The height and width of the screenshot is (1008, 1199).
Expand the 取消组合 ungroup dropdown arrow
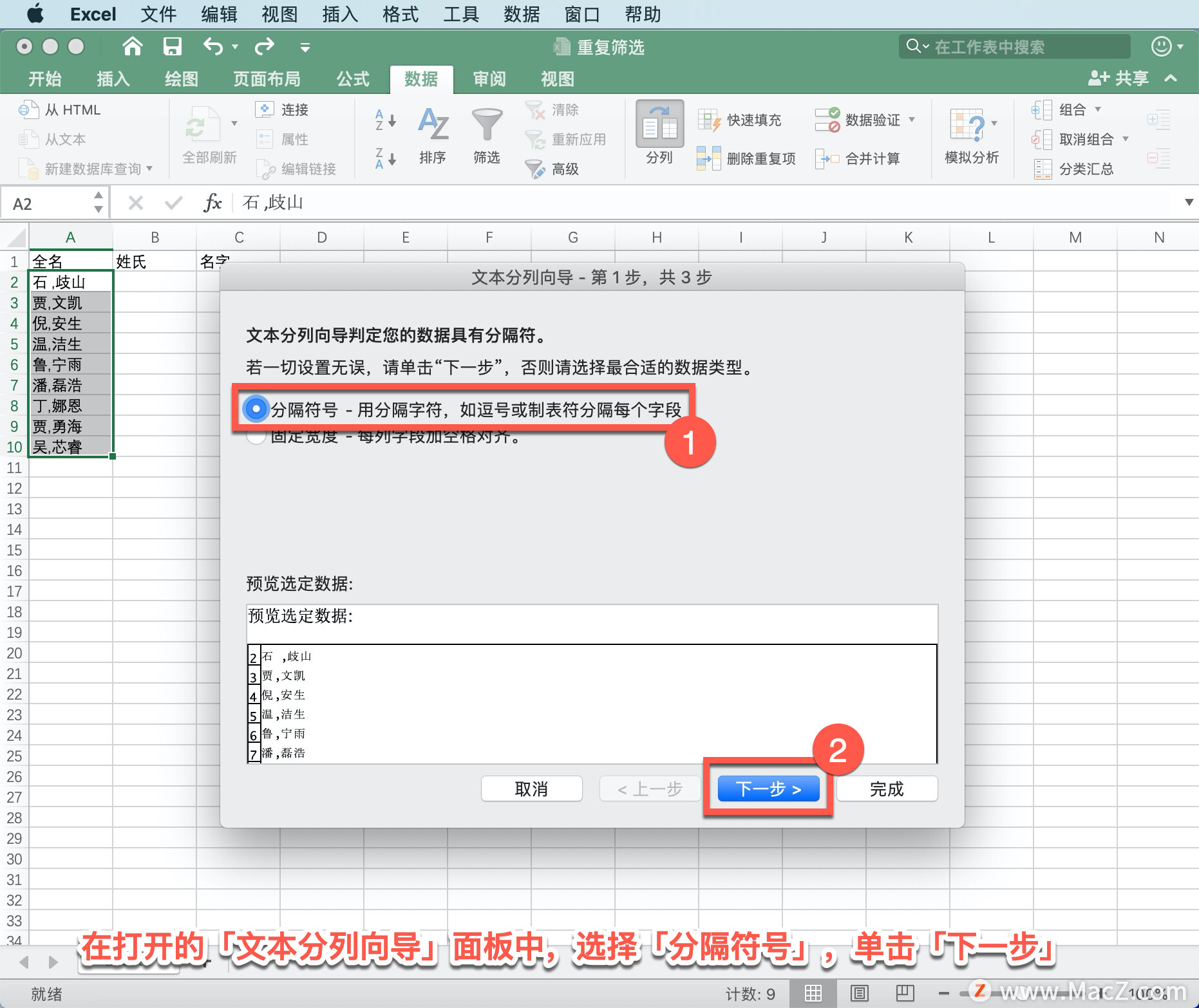[x=1126, y=139]
